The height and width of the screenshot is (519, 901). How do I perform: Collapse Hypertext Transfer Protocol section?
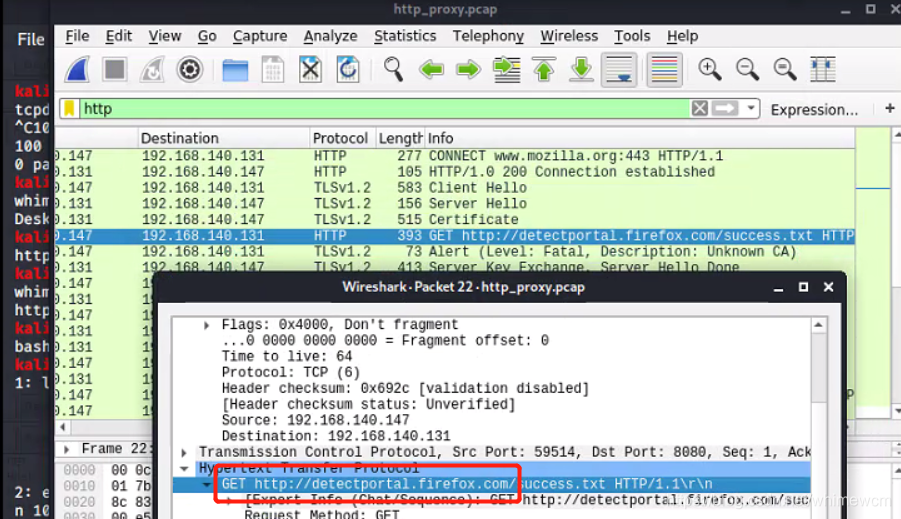(184, 468)
